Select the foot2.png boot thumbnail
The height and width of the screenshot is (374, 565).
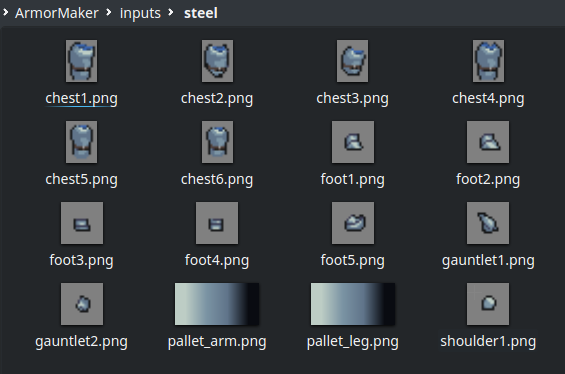point(488,142)
